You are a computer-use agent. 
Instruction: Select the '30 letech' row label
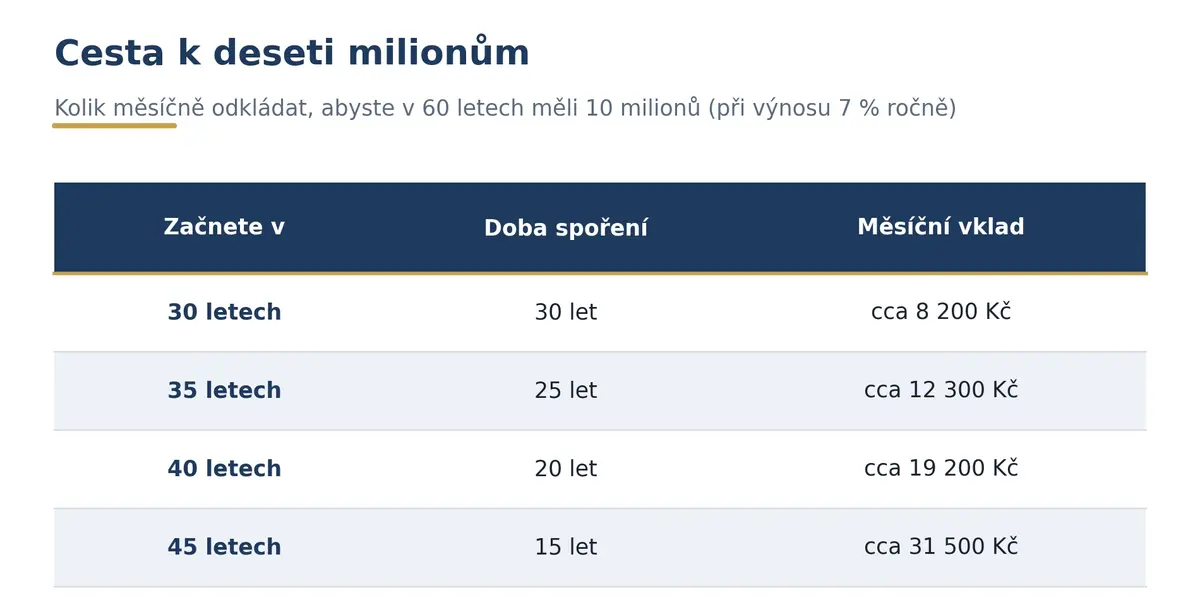[224, 313]
